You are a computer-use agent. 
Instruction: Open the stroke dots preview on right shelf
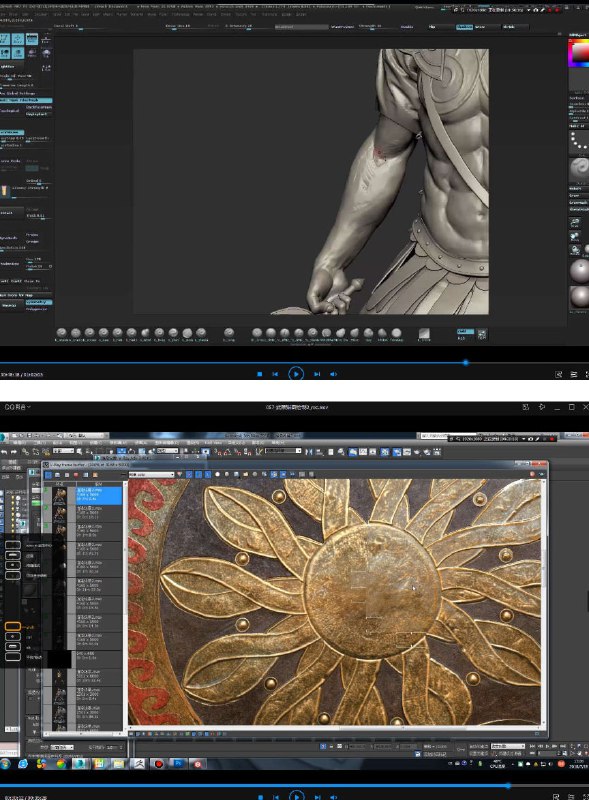pos(579,141)
